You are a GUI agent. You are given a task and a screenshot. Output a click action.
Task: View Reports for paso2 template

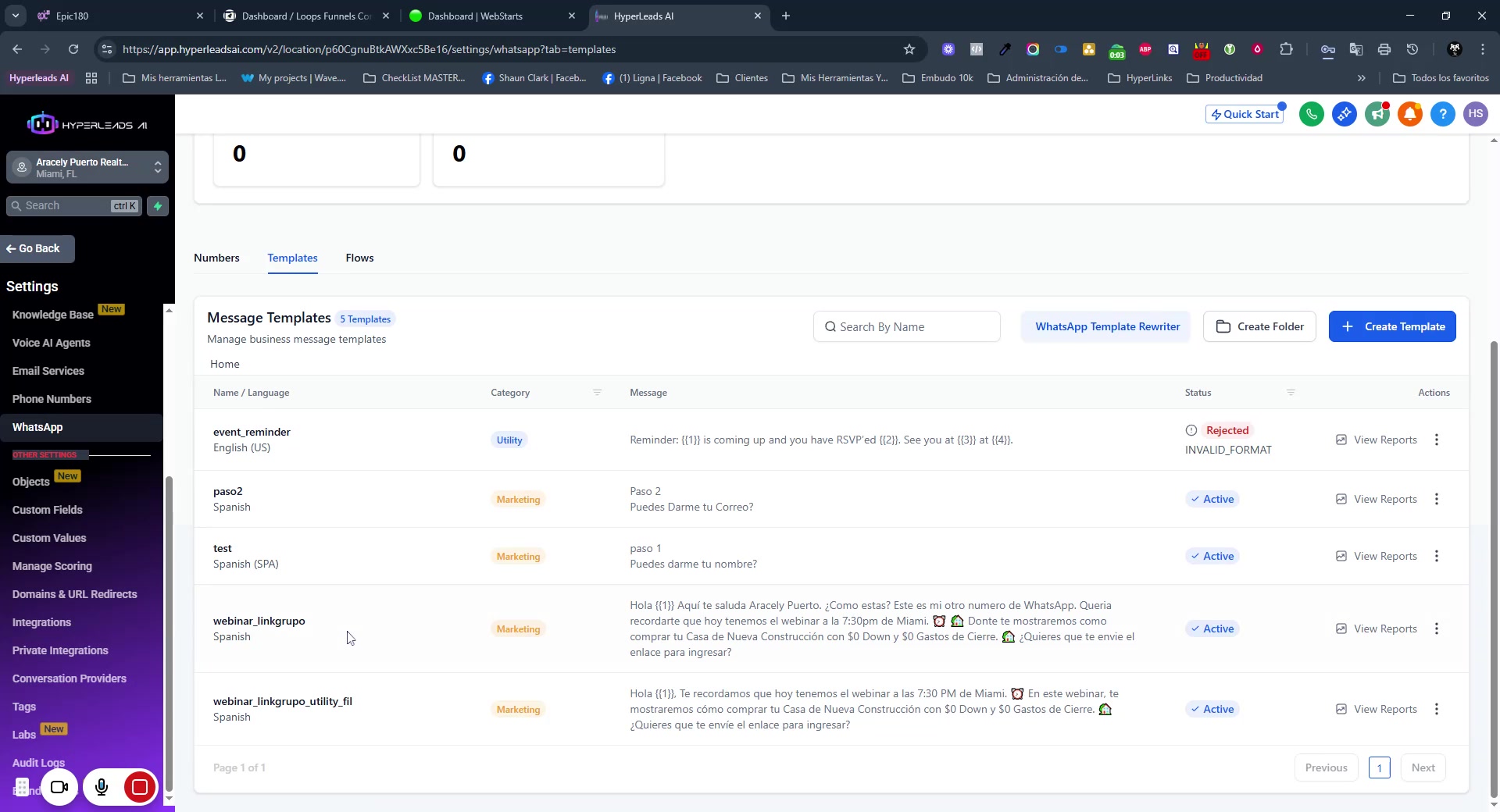[x=1377, y=499]
